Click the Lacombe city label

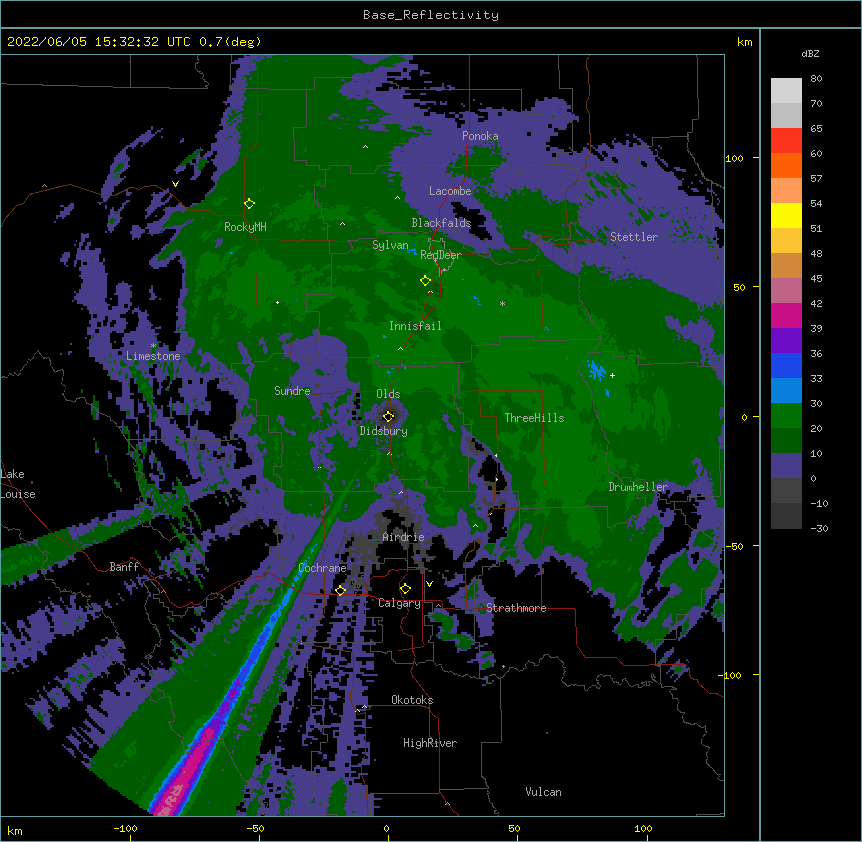450,191
